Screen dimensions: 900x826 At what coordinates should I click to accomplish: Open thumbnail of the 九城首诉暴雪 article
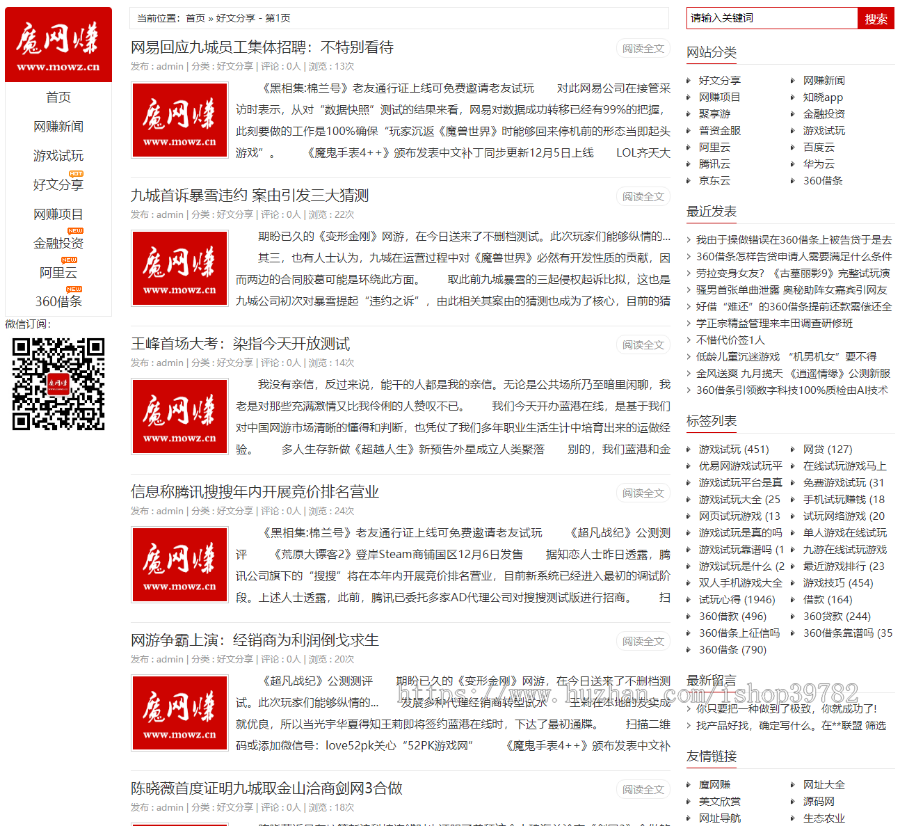(x=180, y=268)
